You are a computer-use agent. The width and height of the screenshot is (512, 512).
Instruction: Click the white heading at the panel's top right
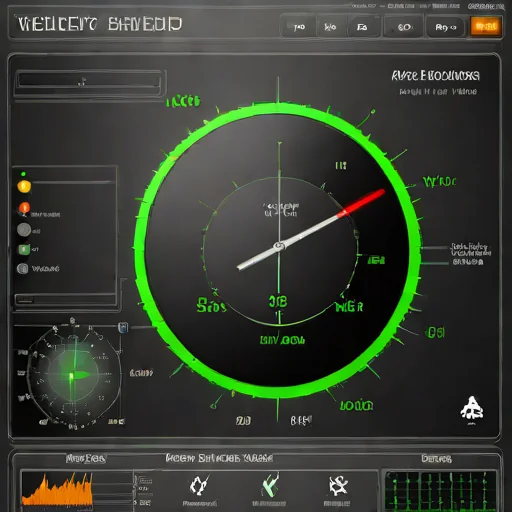click(436, 76)
